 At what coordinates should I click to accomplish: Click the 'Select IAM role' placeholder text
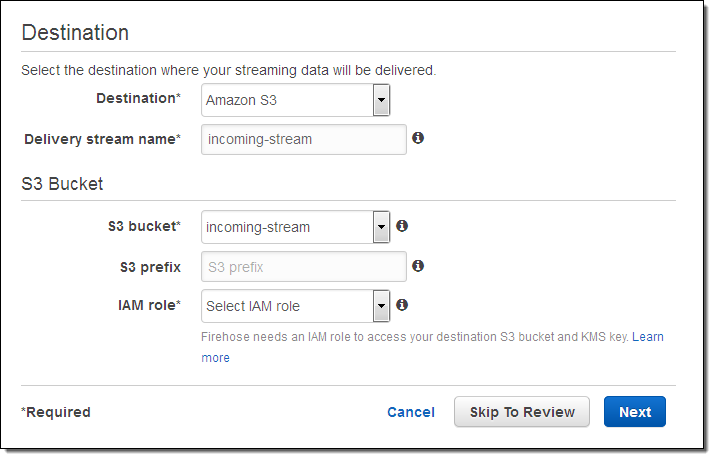click(x=253, y=306)
